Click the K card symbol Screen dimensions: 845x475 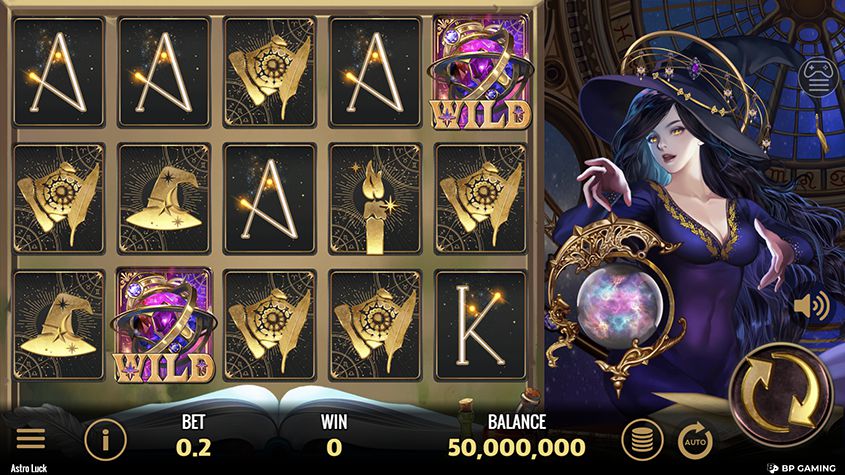(481, 325)
